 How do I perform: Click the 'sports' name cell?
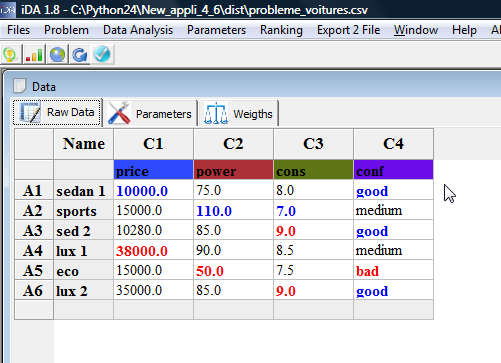click(84, 210)
